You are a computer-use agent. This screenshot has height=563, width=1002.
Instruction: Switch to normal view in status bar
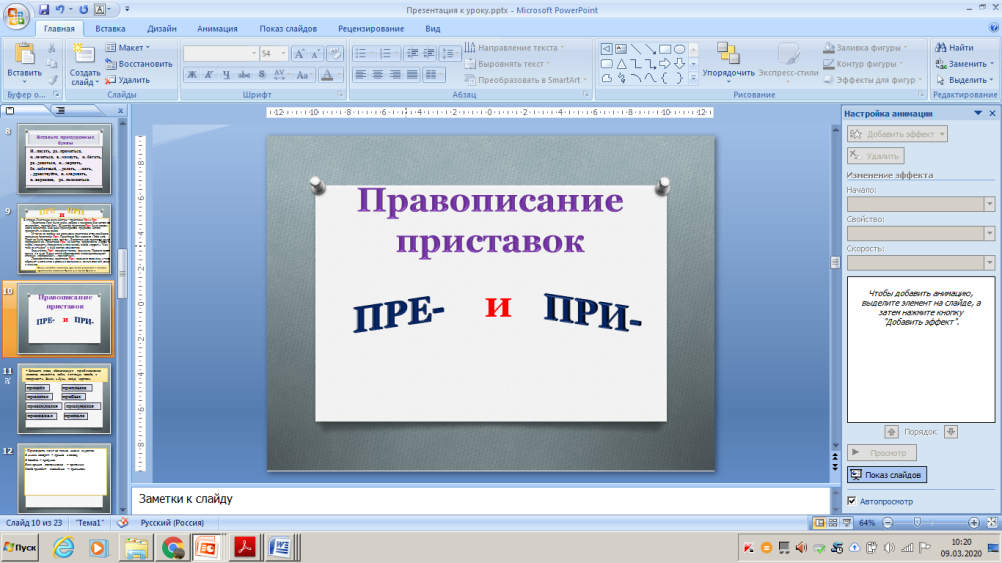click(x=819, y=523)
